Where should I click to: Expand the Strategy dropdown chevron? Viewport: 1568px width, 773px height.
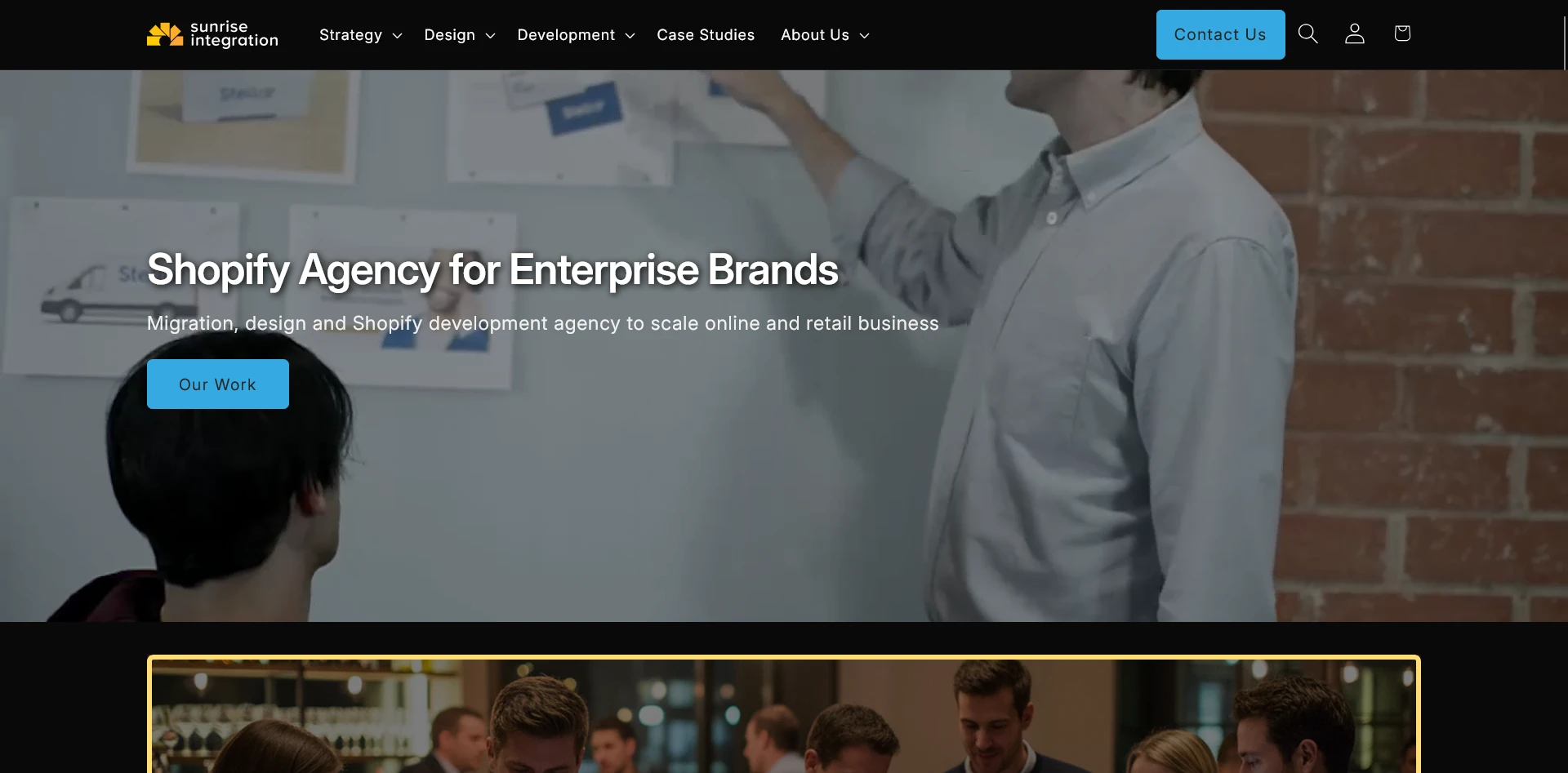point(397,36)
